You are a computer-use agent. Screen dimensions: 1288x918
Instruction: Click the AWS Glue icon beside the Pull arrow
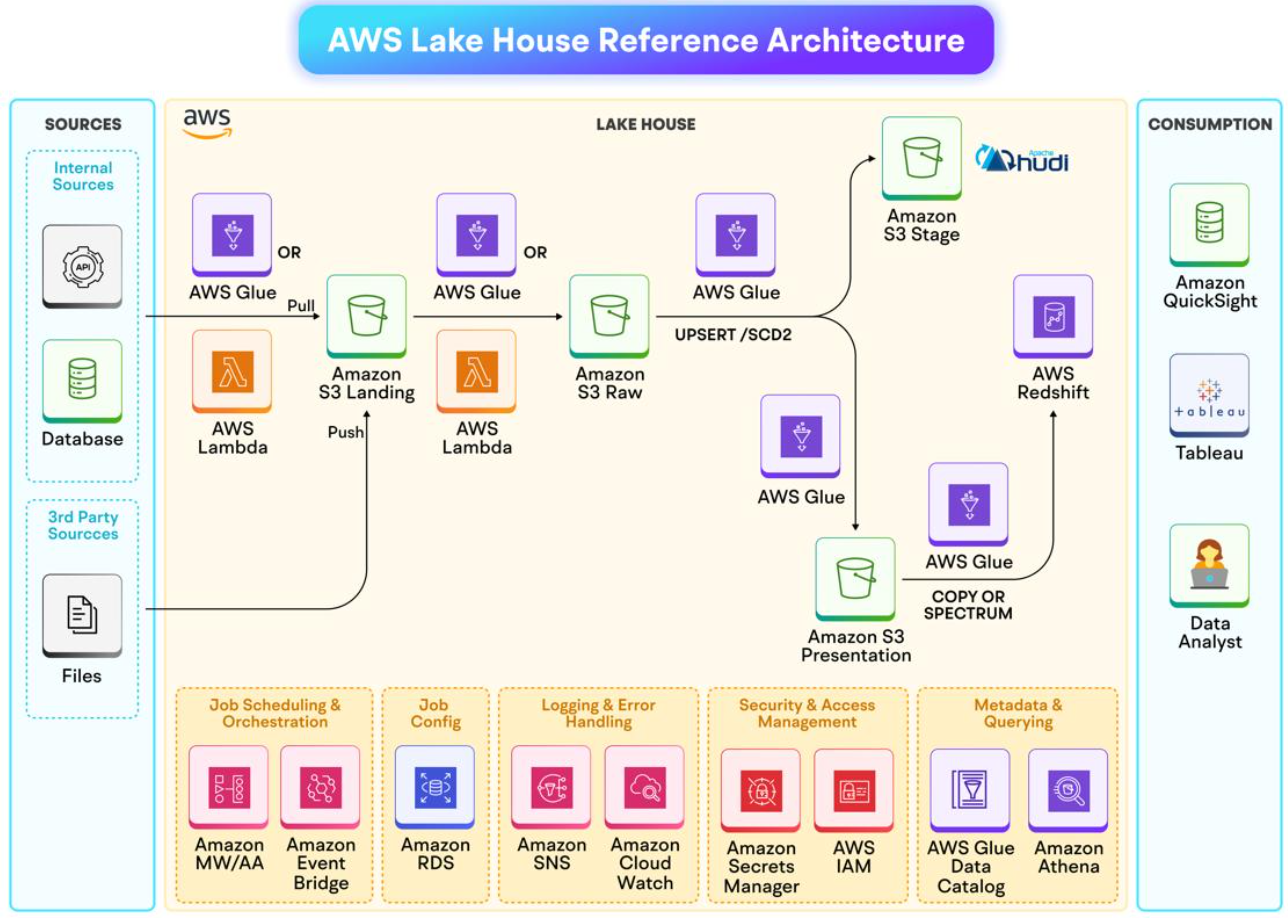(x=231, y=234)
